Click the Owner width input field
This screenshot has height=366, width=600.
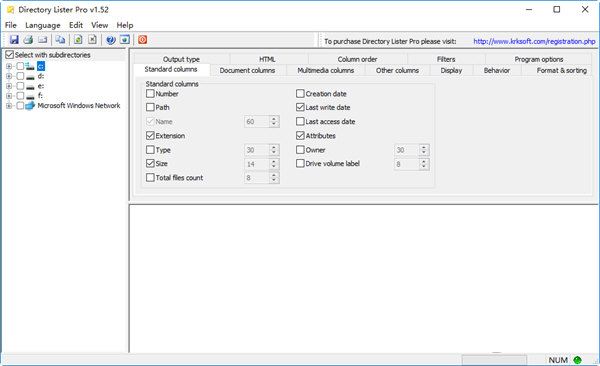coord(407,150)
